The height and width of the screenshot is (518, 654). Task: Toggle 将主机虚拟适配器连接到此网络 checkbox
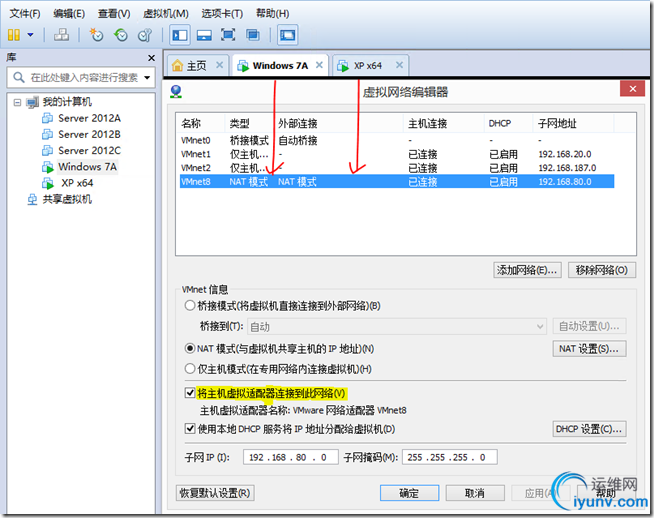[190, 393]
